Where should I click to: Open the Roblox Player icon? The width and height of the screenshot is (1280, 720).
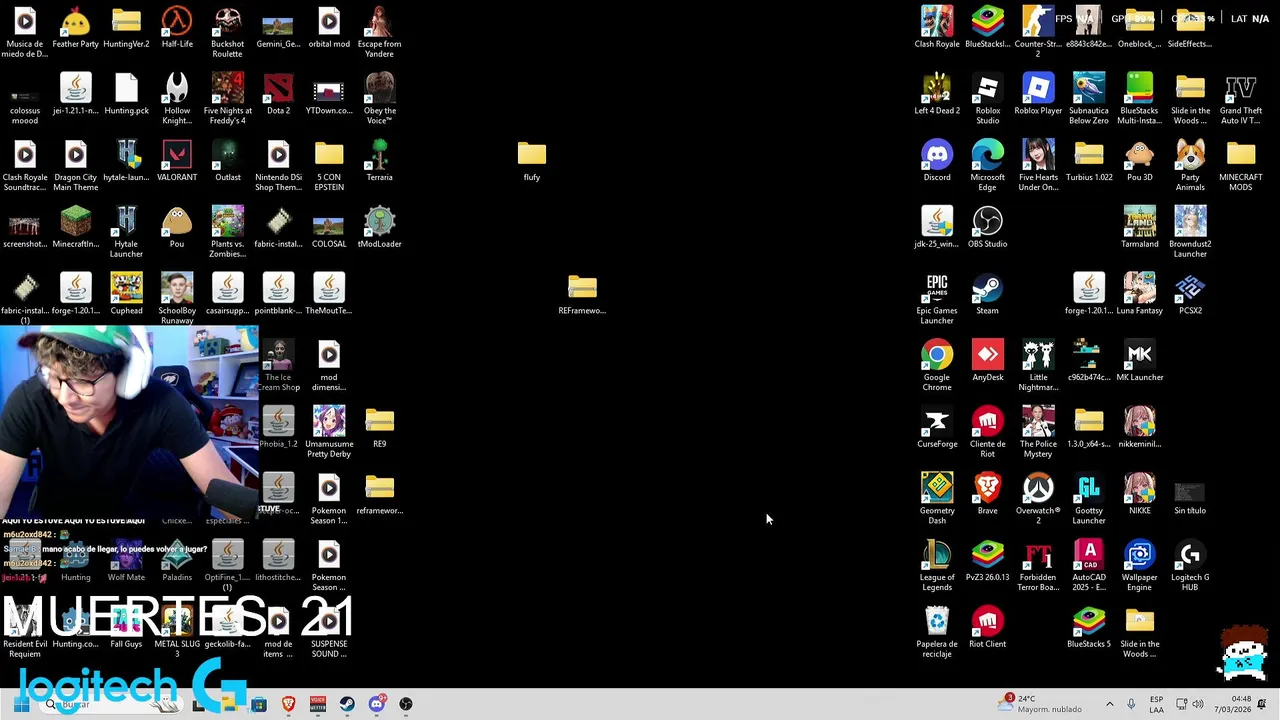coord(1038,94)
